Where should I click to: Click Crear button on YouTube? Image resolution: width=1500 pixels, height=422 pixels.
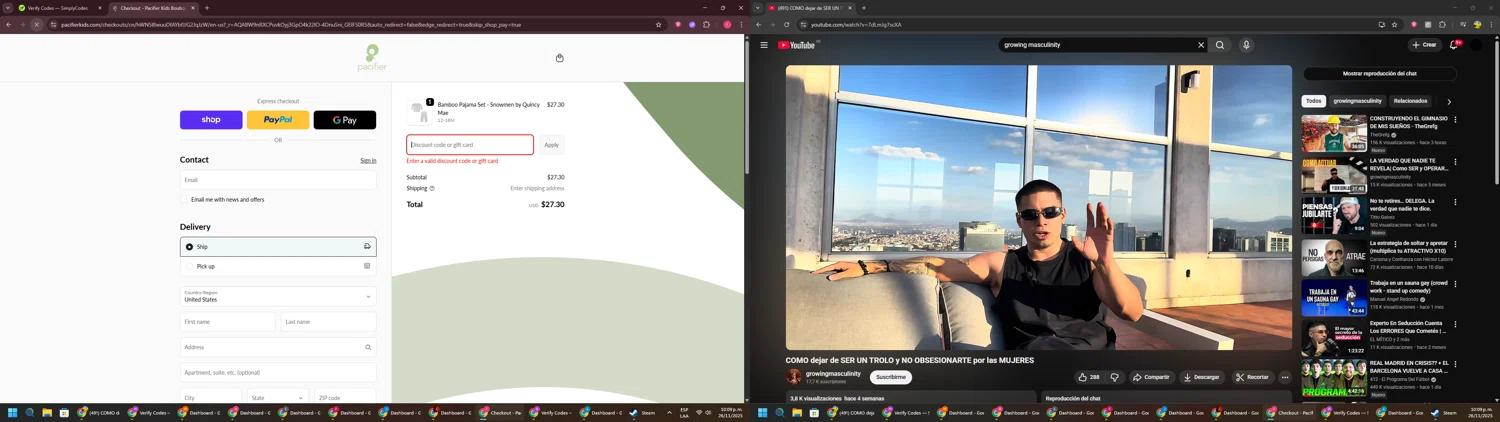(x=1424, y=45)
